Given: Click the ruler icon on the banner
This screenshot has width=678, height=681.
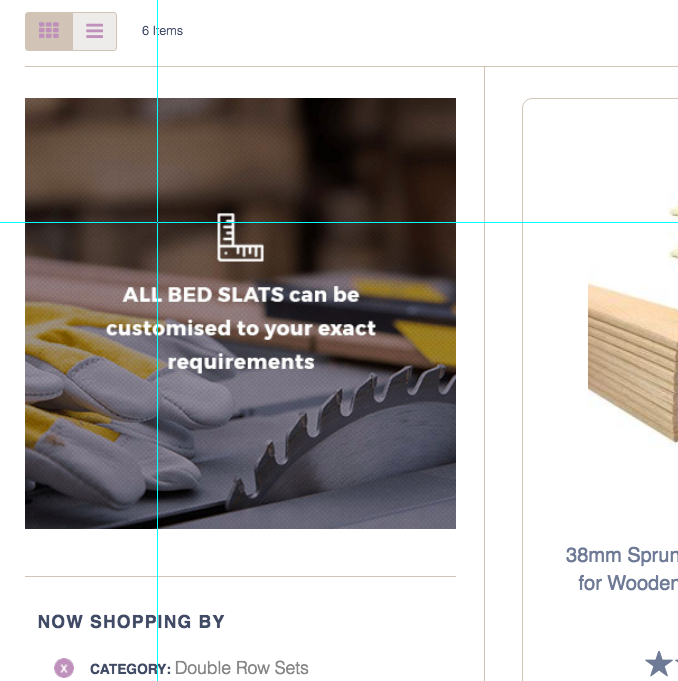Looking at the screenshot, I should (x=240, y=237).
